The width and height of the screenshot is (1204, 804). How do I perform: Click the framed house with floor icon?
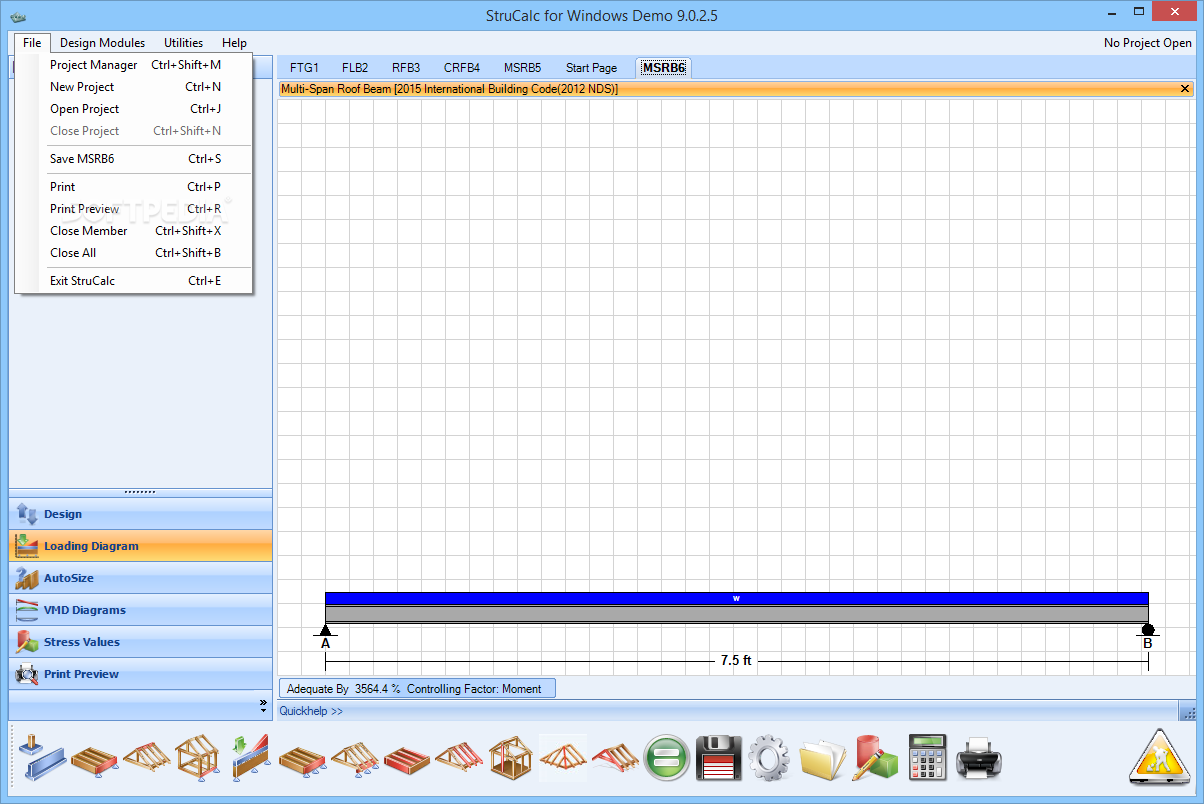[511, 758]
